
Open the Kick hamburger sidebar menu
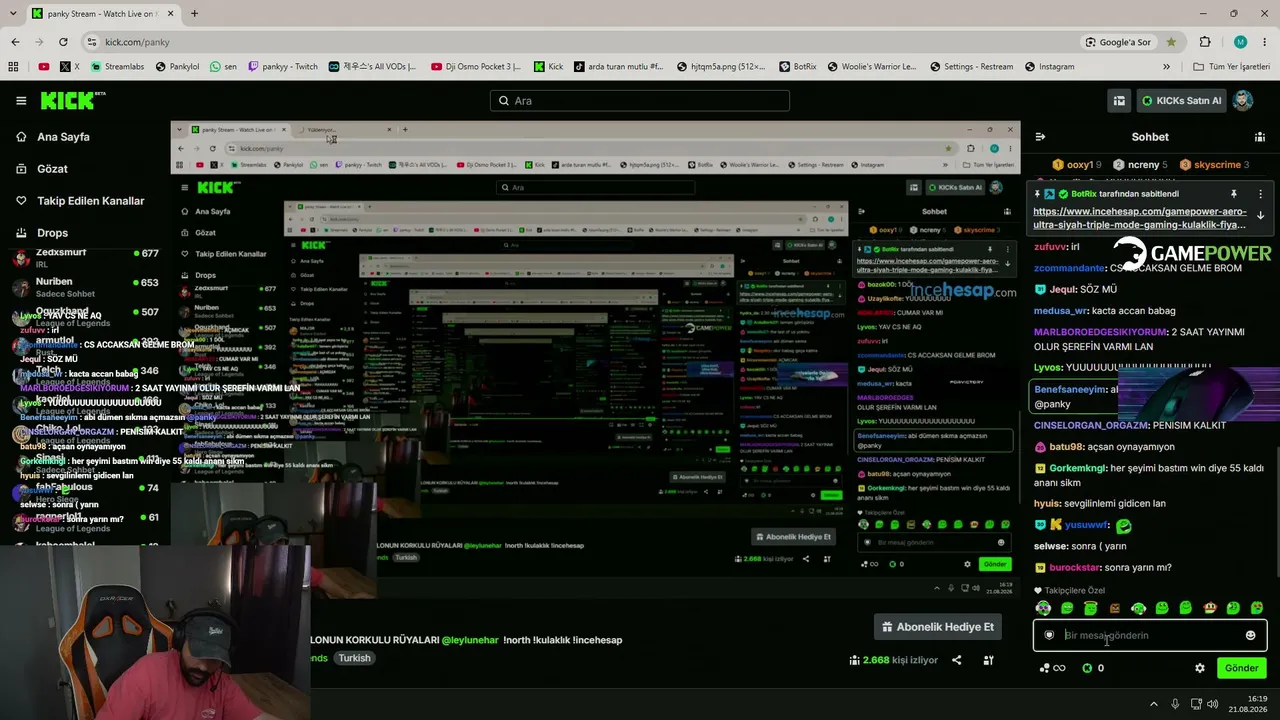[21, 101]
